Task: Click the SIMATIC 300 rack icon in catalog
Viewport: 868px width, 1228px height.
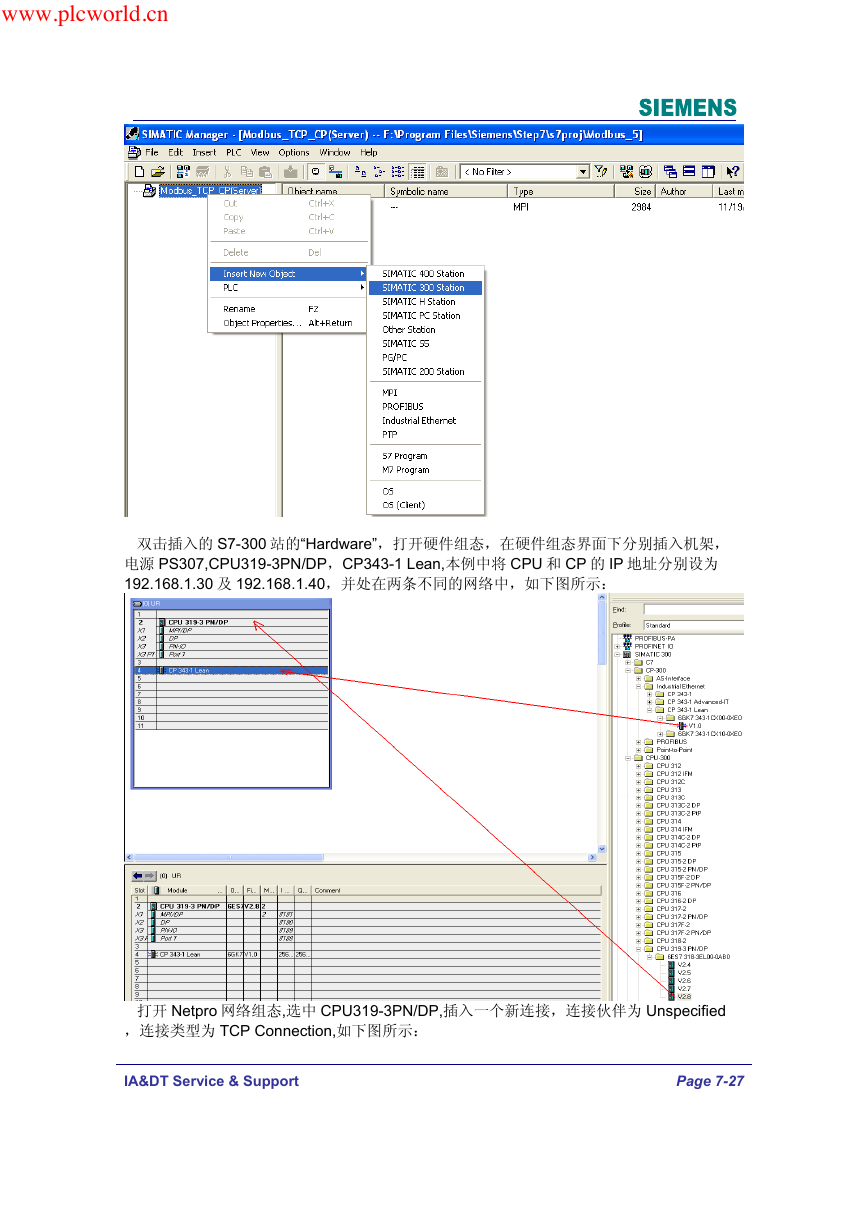Action: click(x=627, y=654)
